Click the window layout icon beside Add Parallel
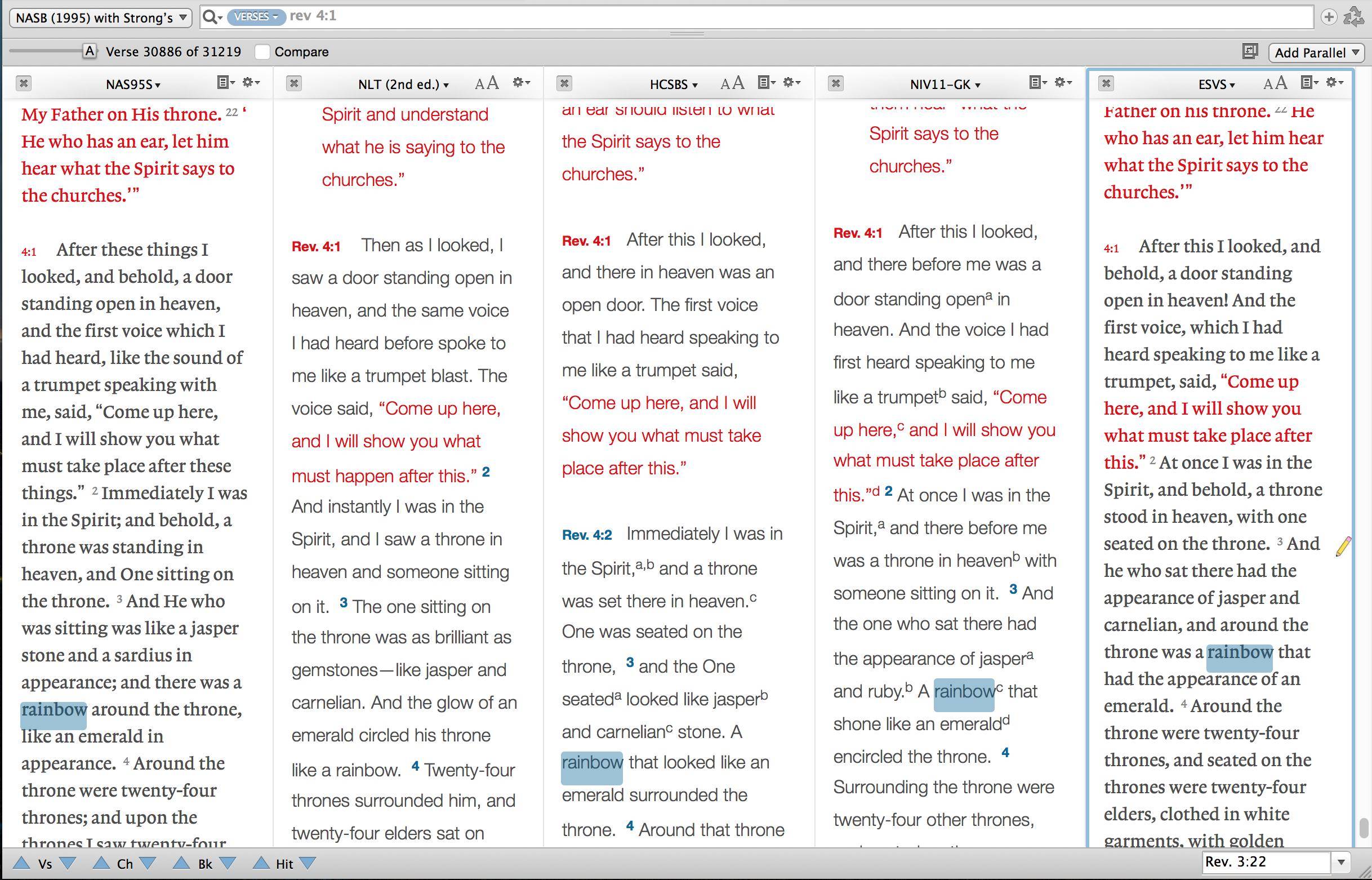Viewport: 1372px width, 880px height. pos(1250,52)
